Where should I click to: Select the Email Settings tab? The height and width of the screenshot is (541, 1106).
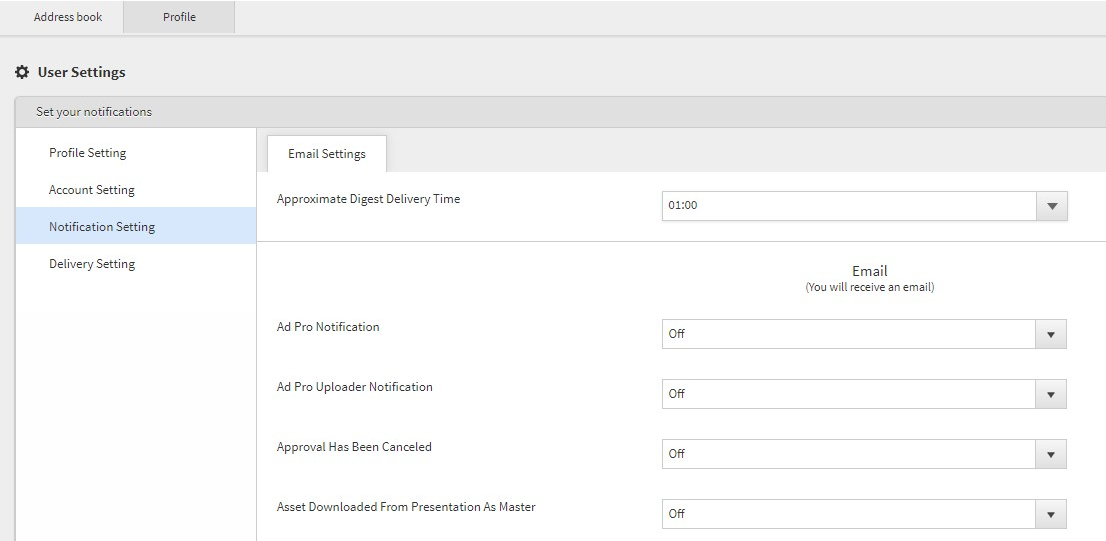(327, 154)
